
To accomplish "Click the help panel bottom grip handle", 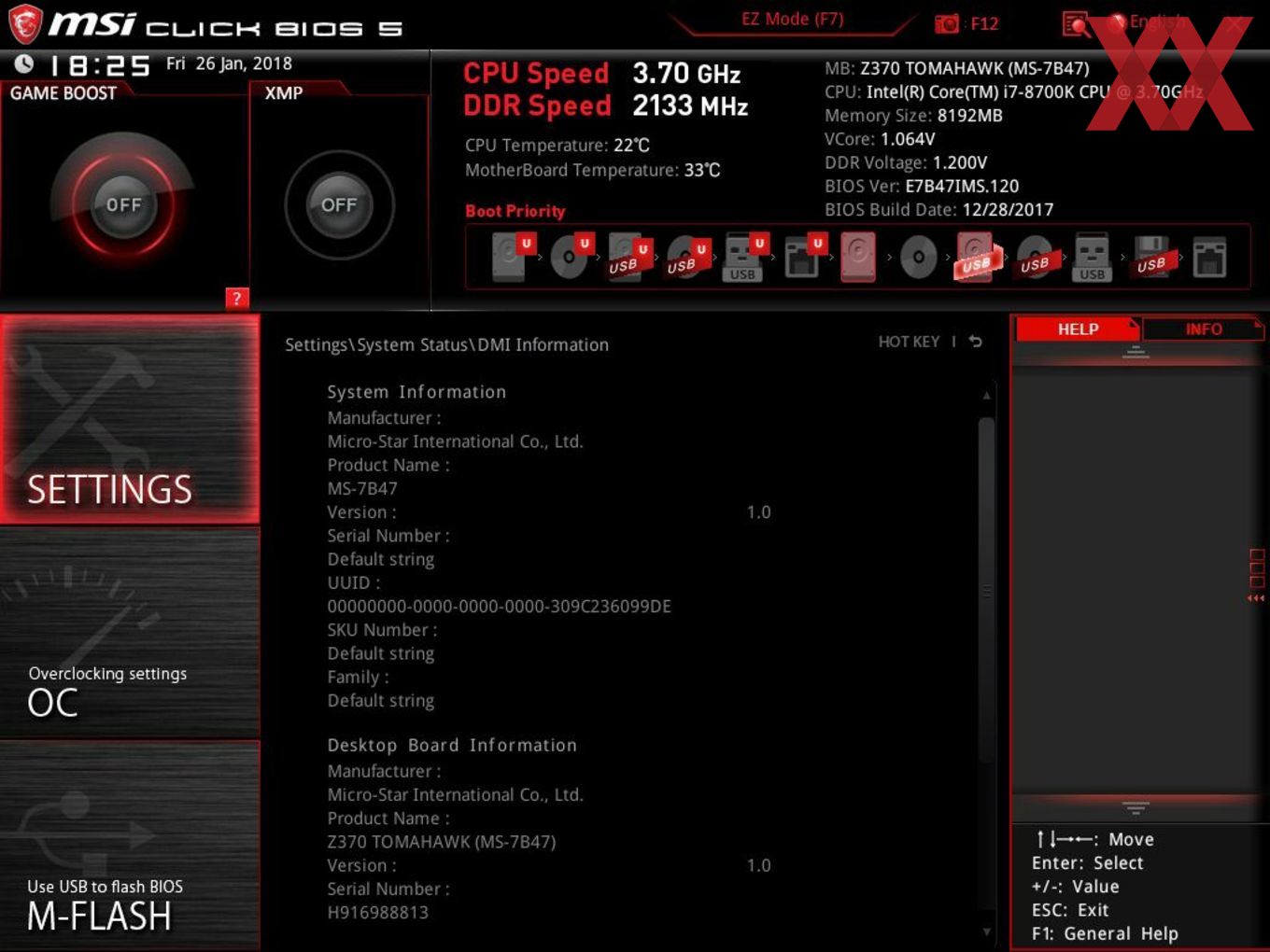I will tap(1136, 807).
